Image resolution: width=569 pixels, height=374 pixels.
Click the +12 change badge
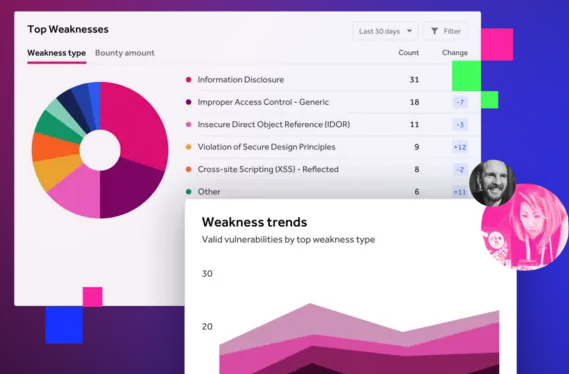[x=460, y=147]
